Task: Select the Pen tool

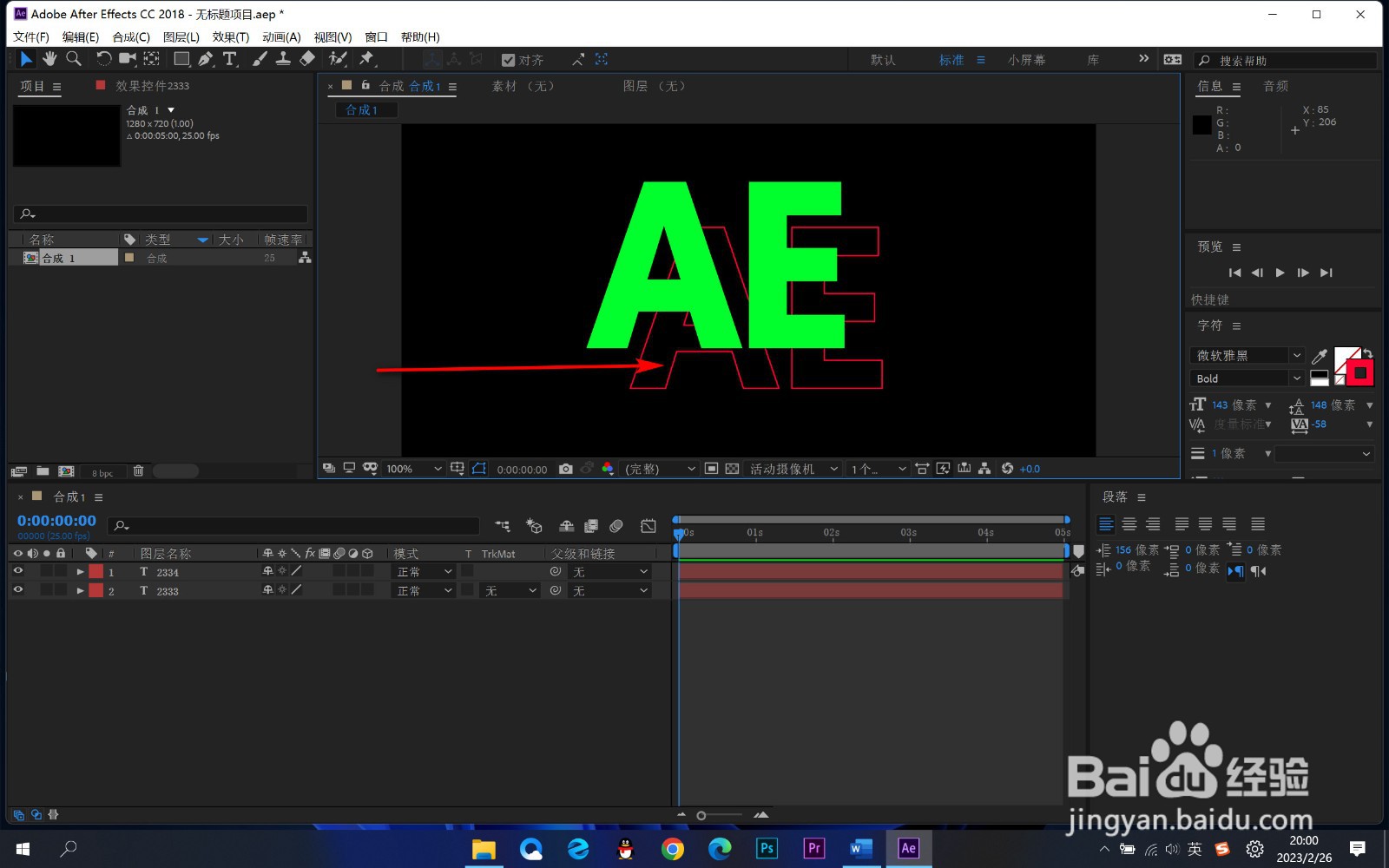Action: click(206, 59)
